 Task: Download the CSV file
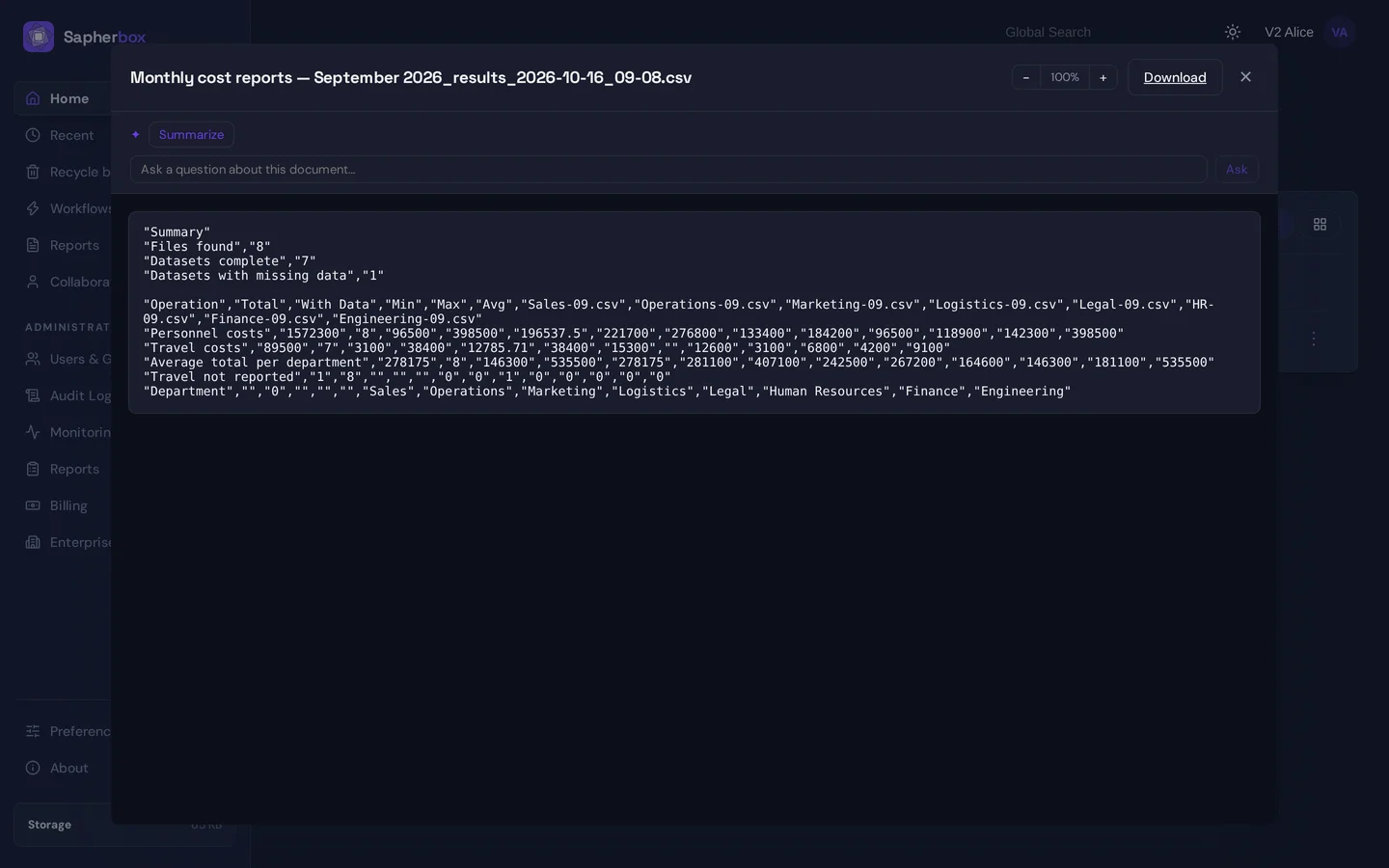point(1175,77)
